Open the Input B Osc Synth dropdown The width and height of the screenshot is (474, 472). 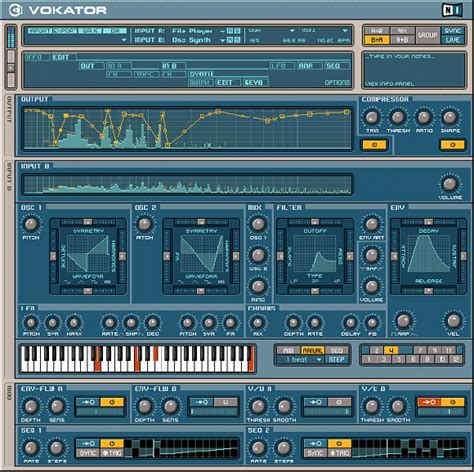(x=222, y=40)
